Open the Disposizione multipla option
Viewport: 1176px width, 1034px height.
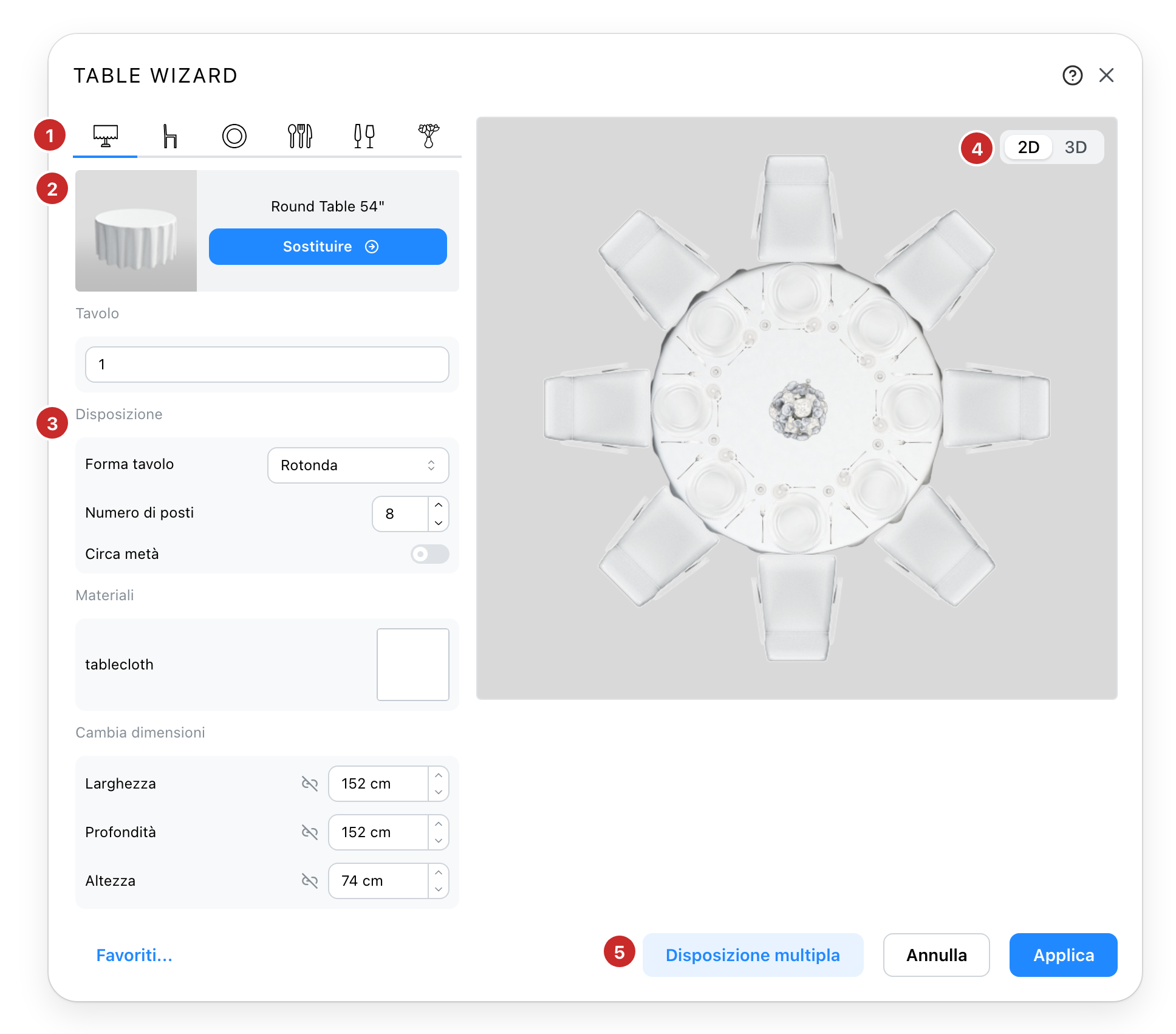point(753,955)
